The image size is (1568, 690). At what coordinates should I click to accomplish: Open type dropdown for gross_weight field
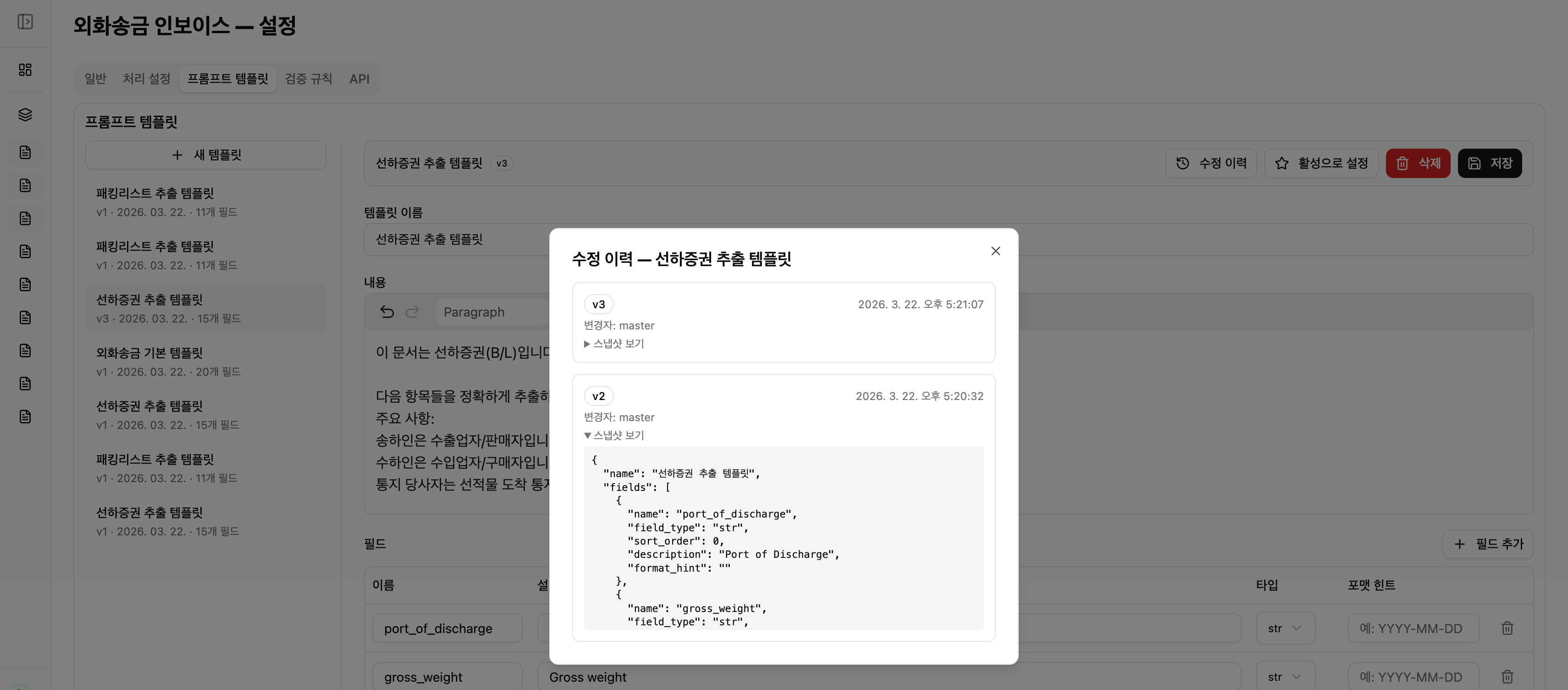click(x=1285, y=677)
